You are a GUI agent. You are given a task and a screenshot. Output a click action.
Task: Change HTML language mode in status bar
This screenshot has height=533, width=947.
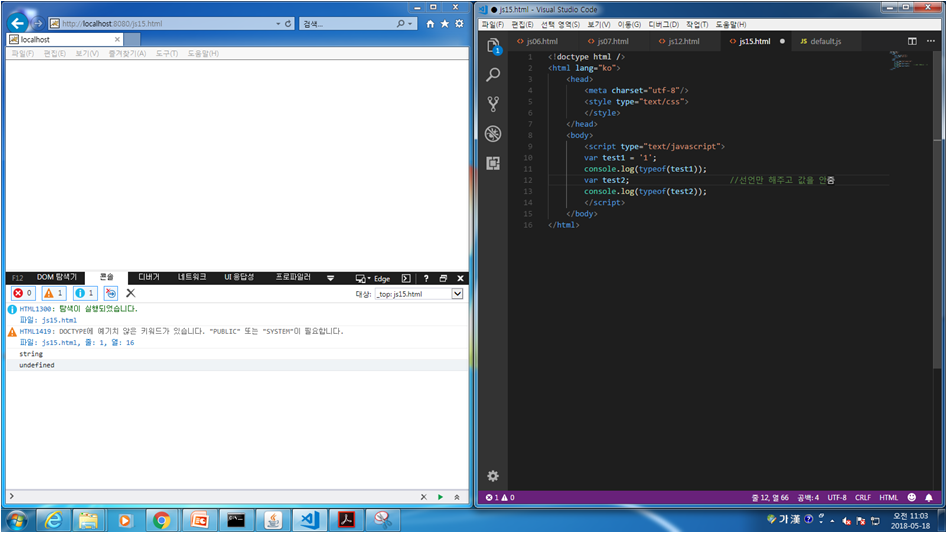(888, 497)
